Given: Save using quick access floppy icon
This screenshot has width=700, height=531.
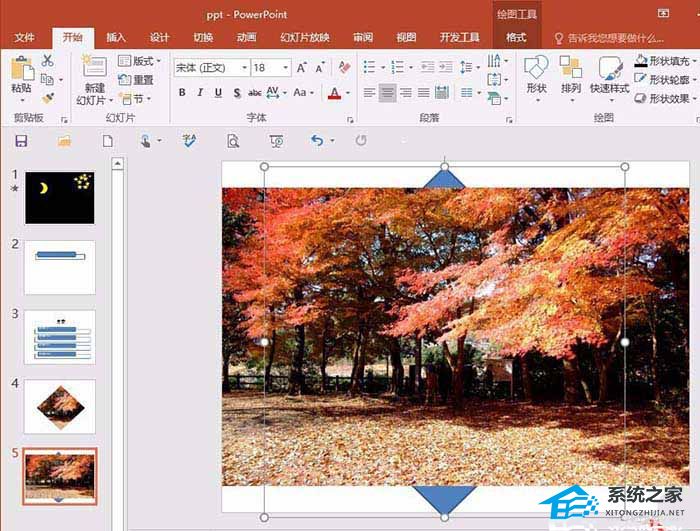Looking at the screenshot, I should (x=21, y=141).
